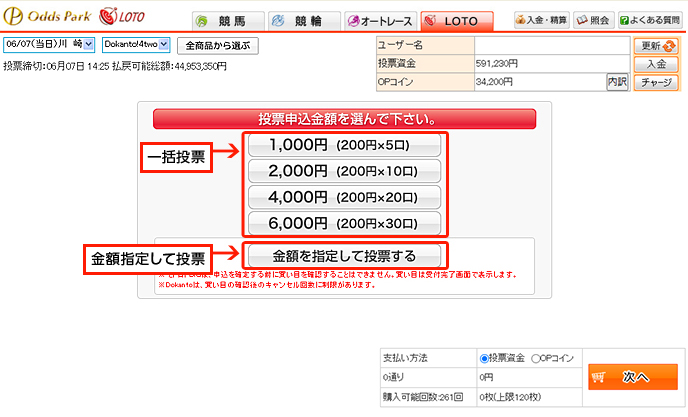688x417 pixels.
Task: Open the 競輪 keirin tab
Action: (304, 21)
